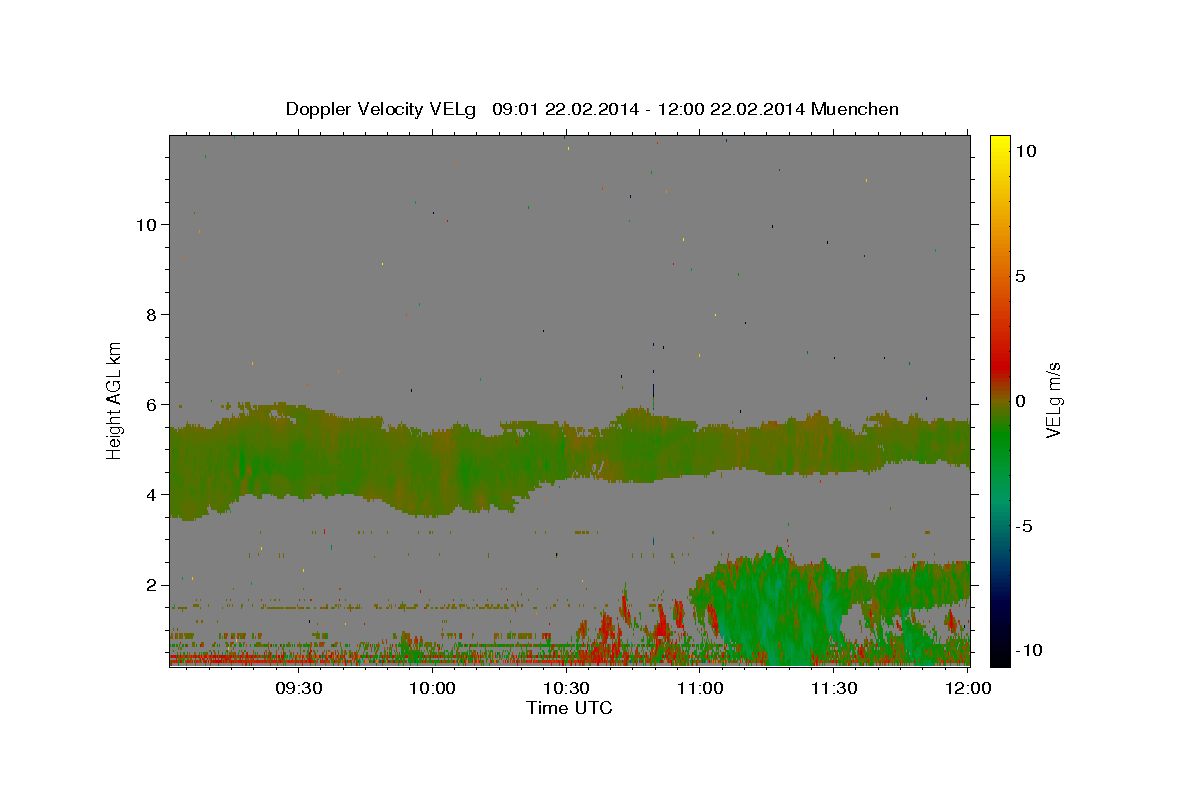Click the Height AGL km axis title

click(115, 399)
